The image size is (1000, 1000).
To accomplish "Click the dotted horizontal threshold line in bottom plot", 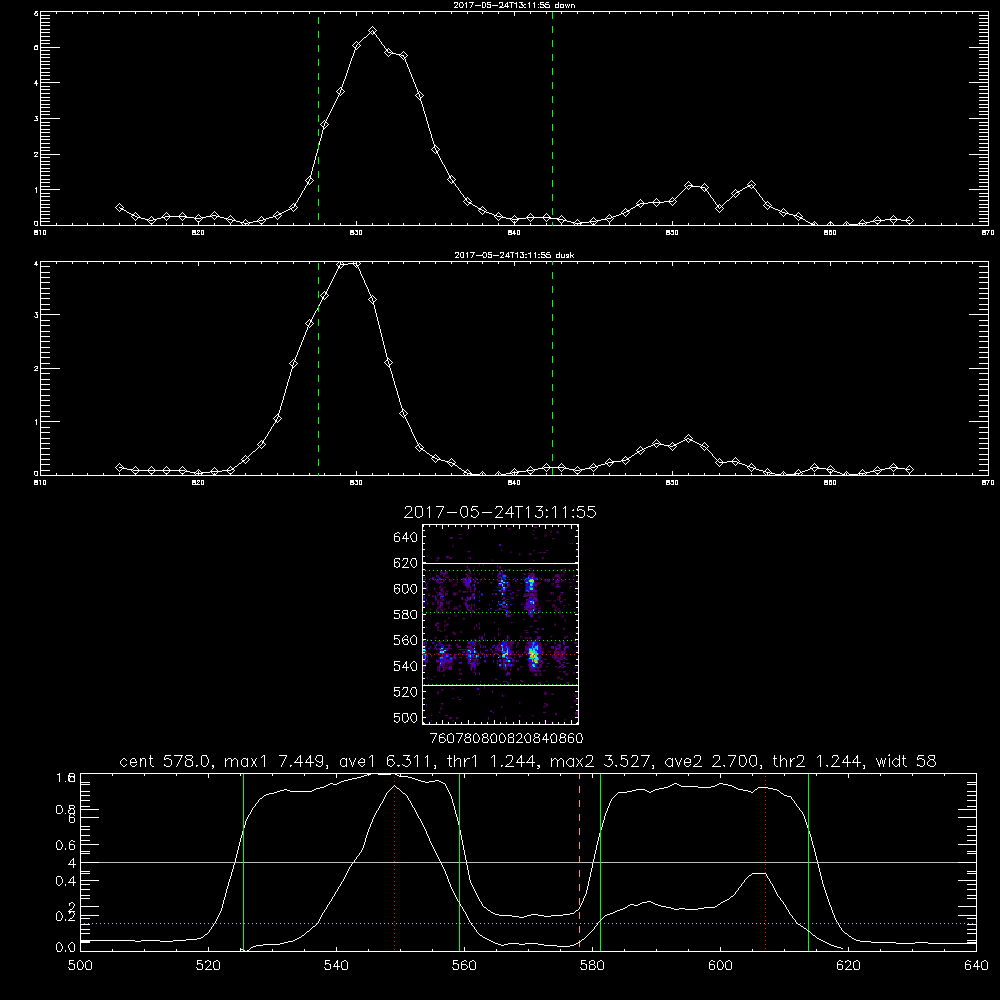I will [x=528, y=923].
